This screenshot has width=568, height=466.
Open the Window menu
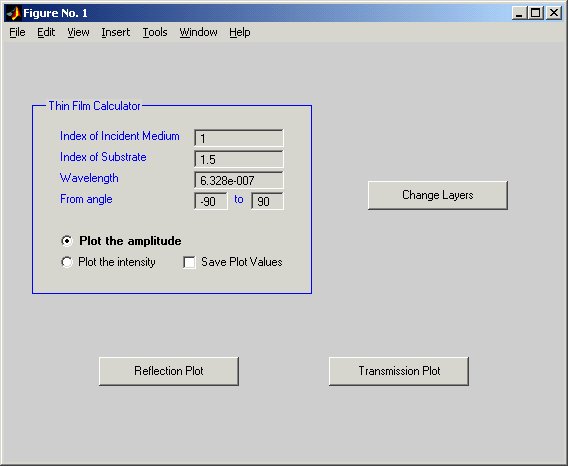point(198,32)
